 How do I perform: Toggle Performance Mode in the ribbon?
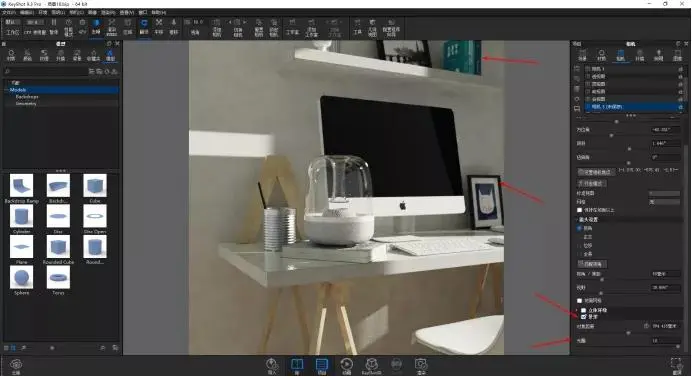tap(68, 27)
